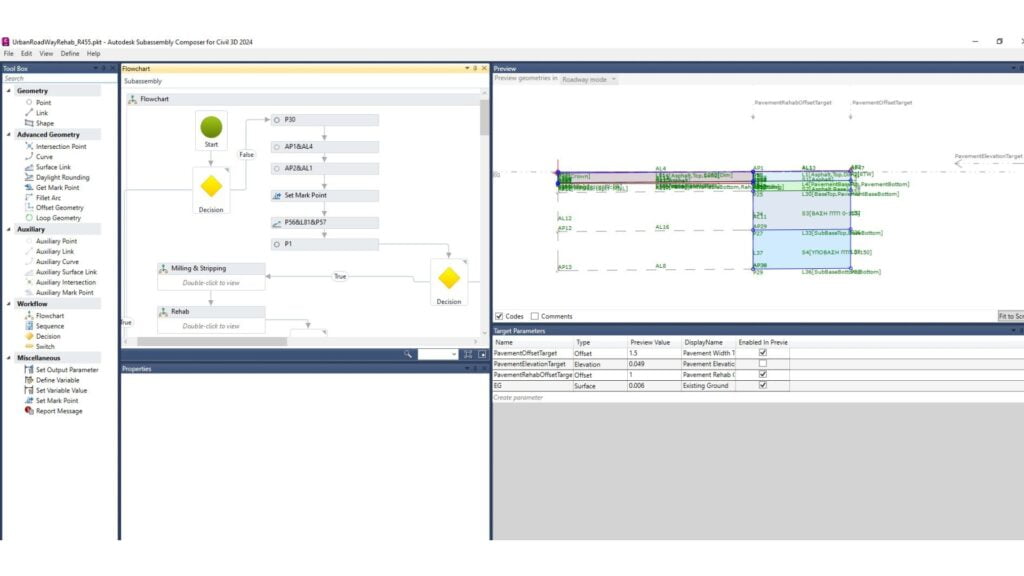This screenshot has height=576, width=1024.
Task: Select the Loop Geometry tool
Action: (x=58, y=218)
